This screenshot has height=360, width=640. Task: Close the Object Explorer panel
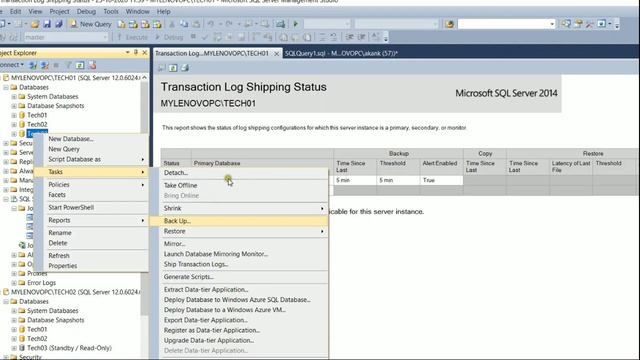tap(144, 53)
